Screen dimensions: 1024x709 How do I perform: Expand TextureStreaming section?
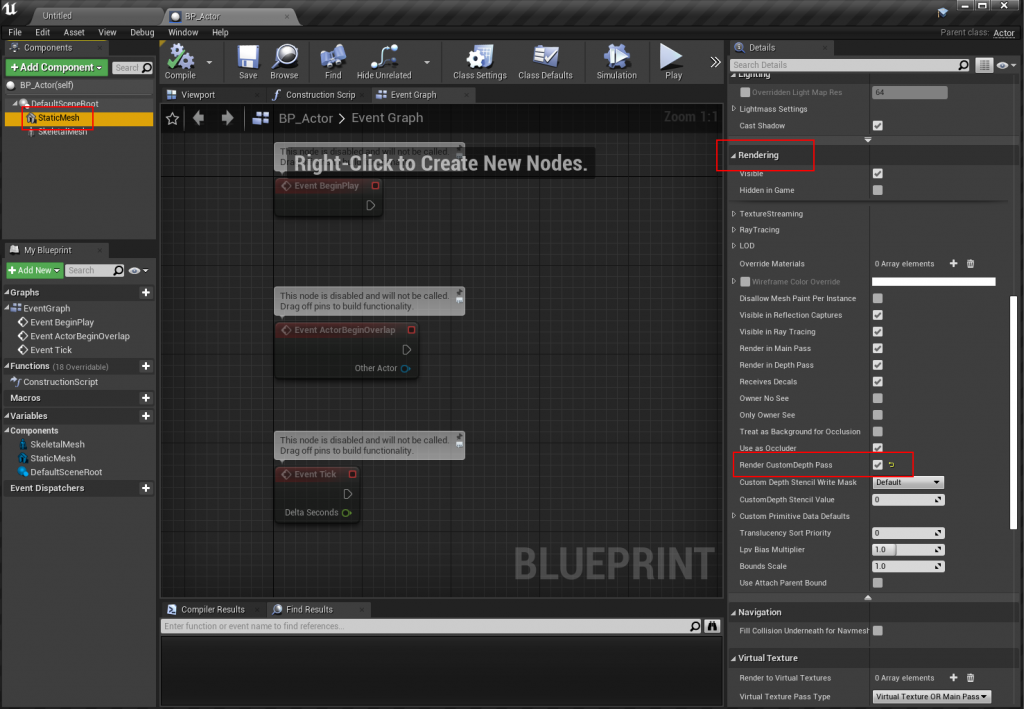pos(734,213)
